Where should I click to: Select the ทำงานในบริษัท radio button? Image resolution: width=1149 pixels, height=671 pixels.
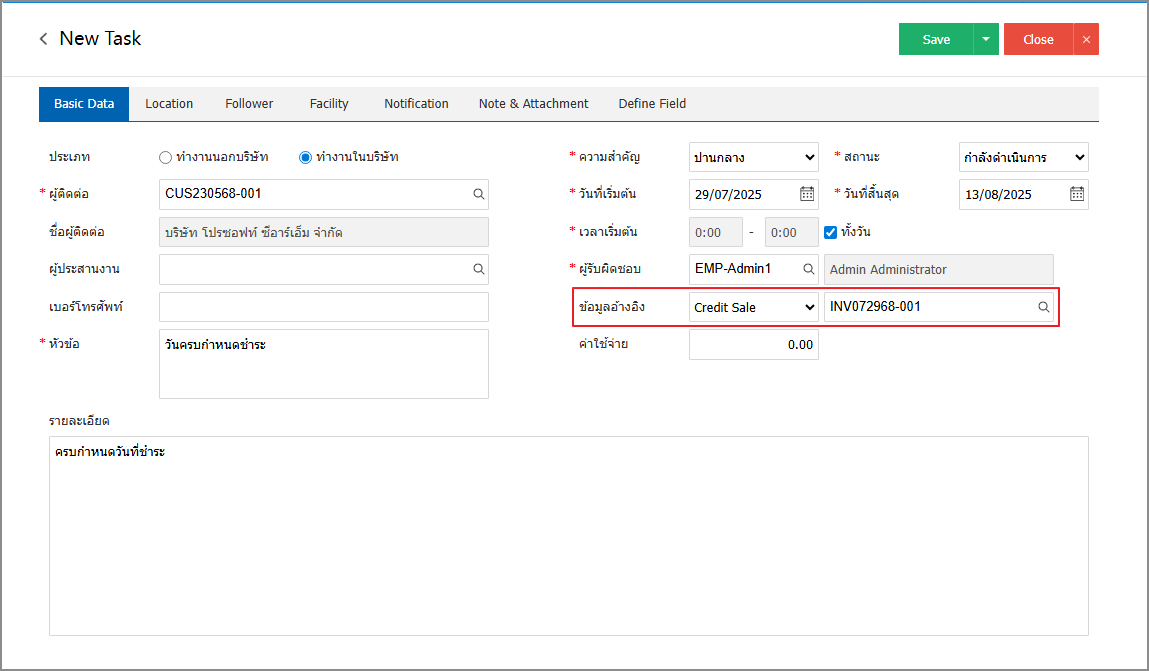(306, 157)
